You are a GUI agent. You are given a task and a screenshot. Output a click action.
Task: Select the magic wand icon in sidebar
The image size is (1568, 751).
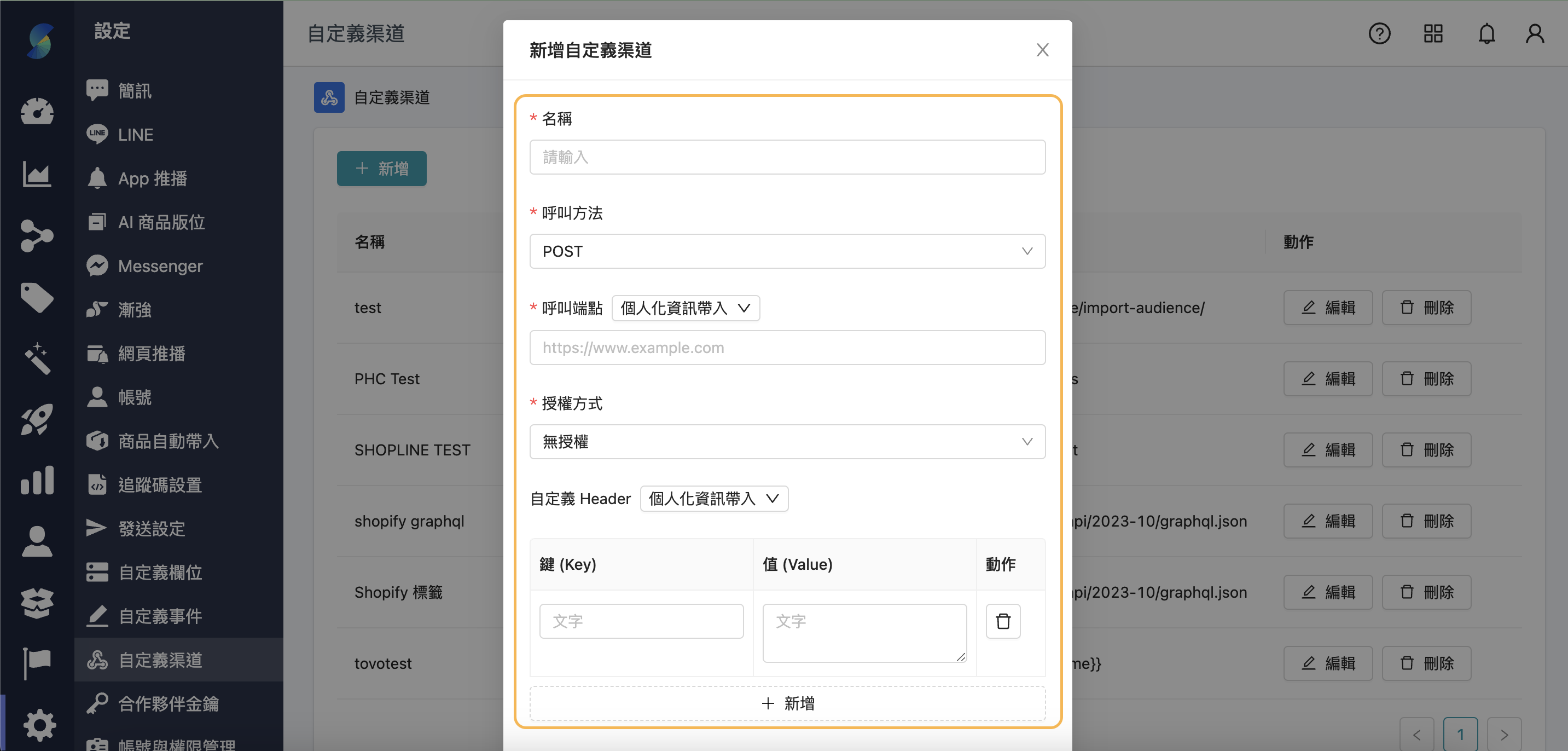(x=37, y=359)
